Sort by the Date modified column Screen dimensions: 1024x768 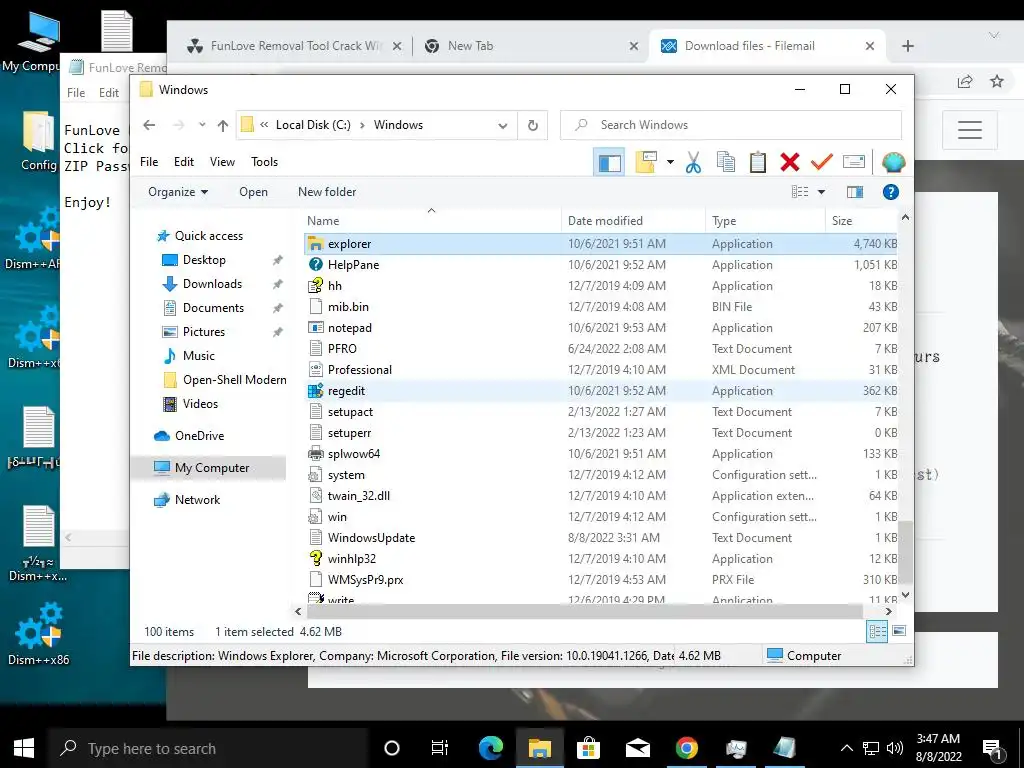tap(633, 221)
